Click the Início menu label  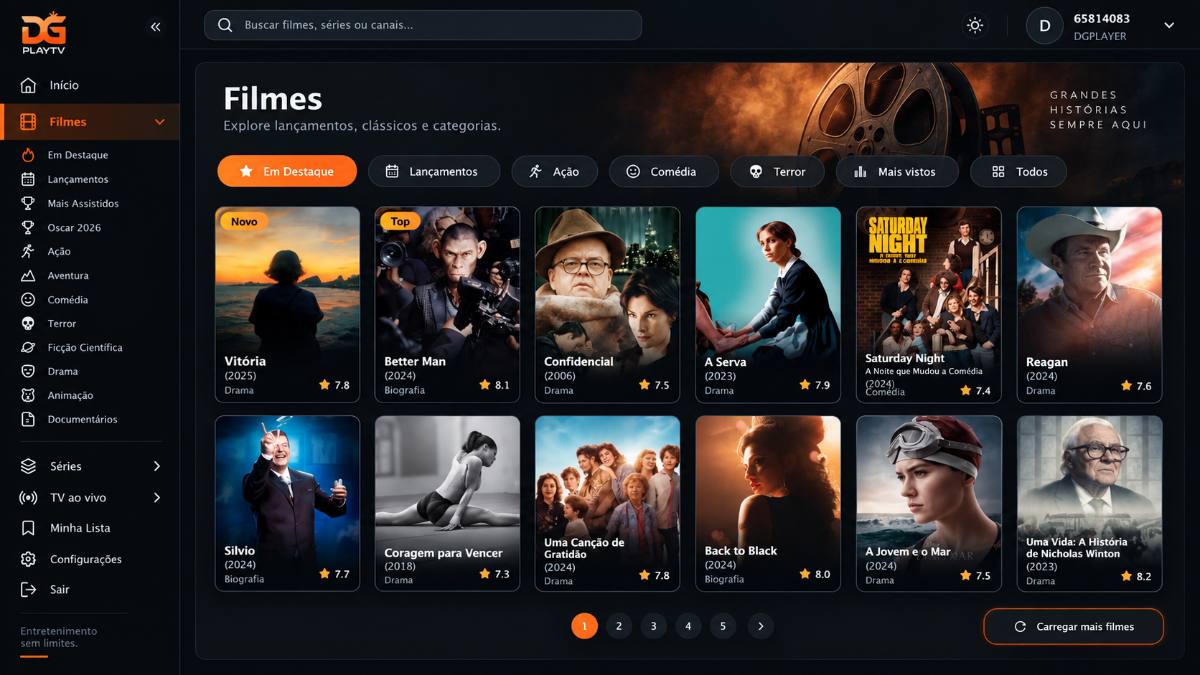(x=64, y=85)
